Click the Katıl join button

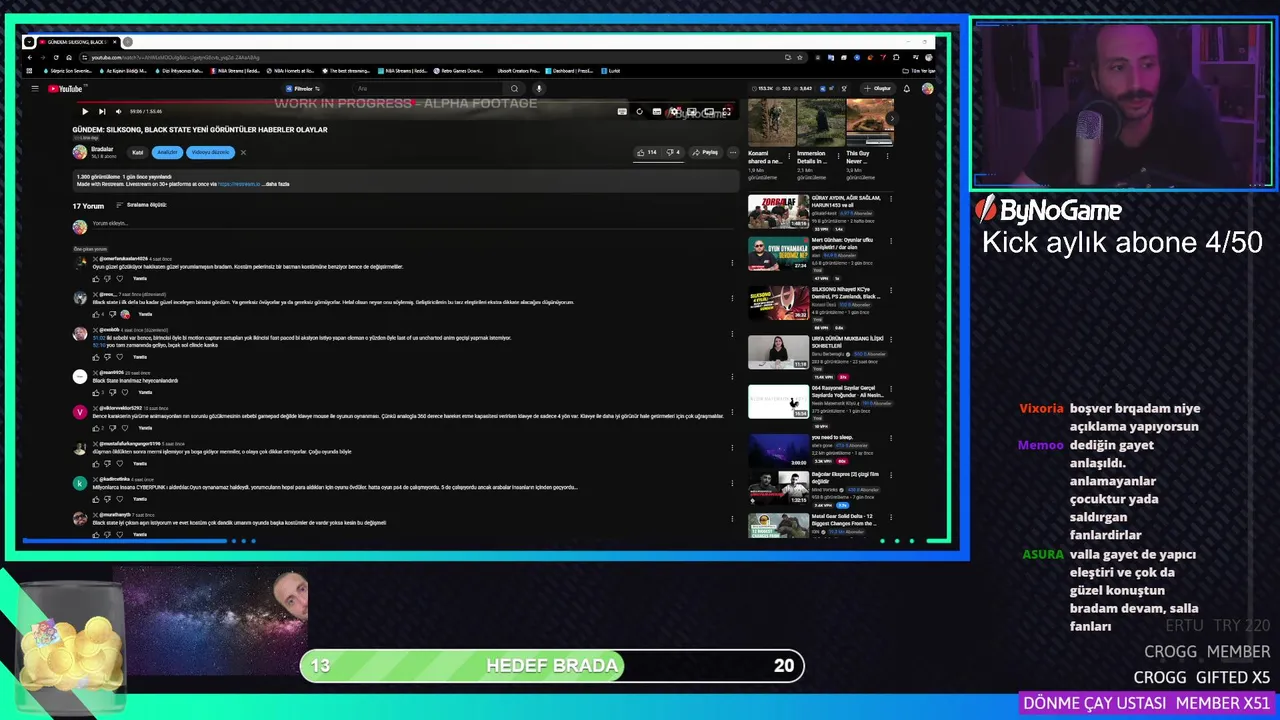pyautogui.click(x=138, y=152)
